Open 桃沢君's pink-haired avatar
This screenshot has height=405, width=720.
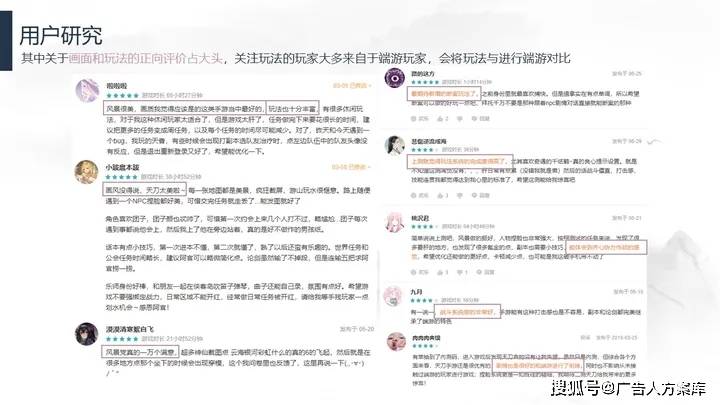pyautogui.click(x=394, y=222)
